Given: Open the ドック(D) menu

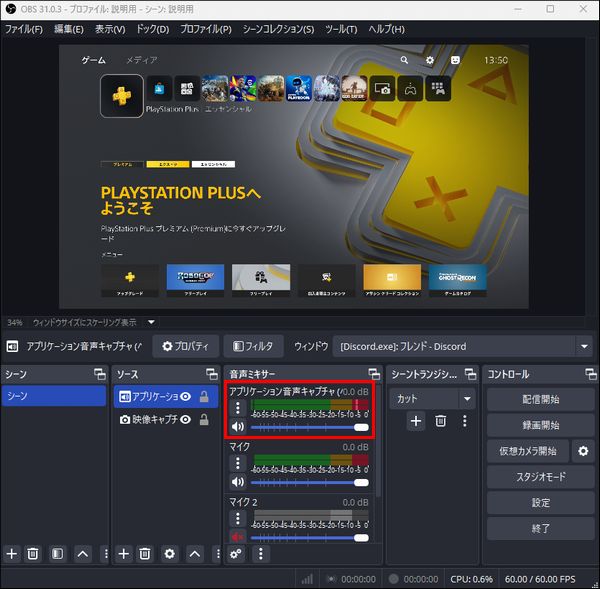Looking at the screenshot, I should coord(153,29).
